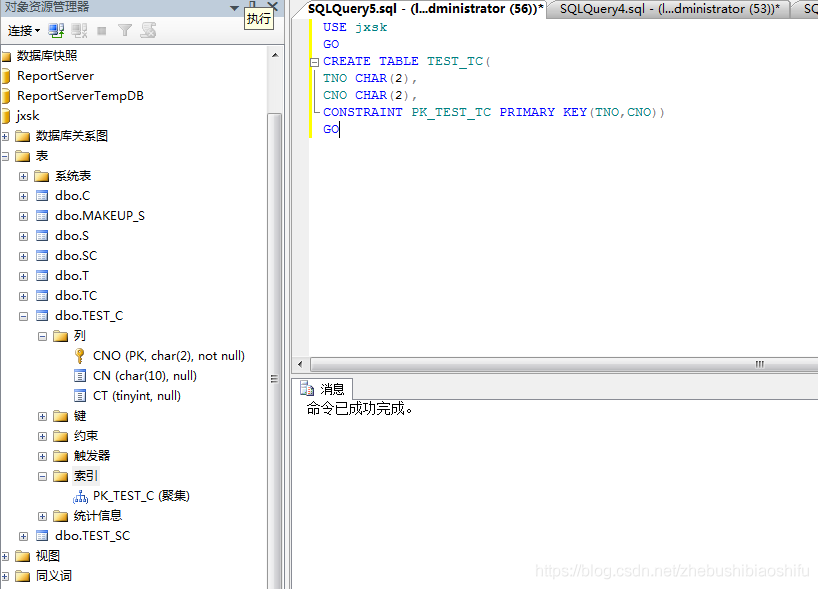Expand the dbo.S table node
This screenshot has height=589, width=818.
[x=23, y=236]
